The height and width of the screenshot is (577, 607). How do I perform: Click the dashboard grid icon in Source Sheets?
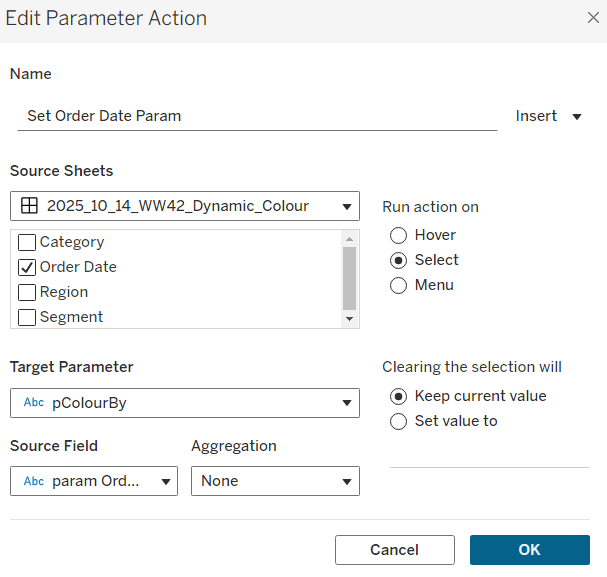[30, 206]
